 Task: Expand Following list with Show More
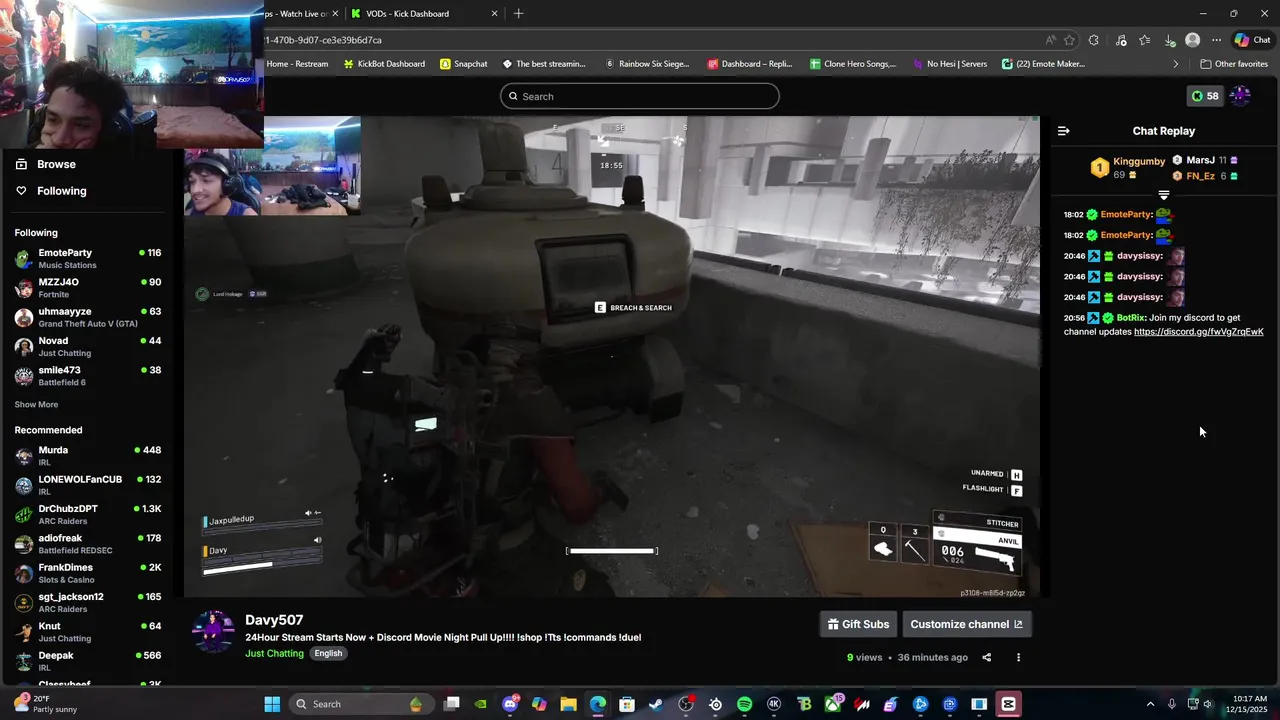[x=36, y=405]
